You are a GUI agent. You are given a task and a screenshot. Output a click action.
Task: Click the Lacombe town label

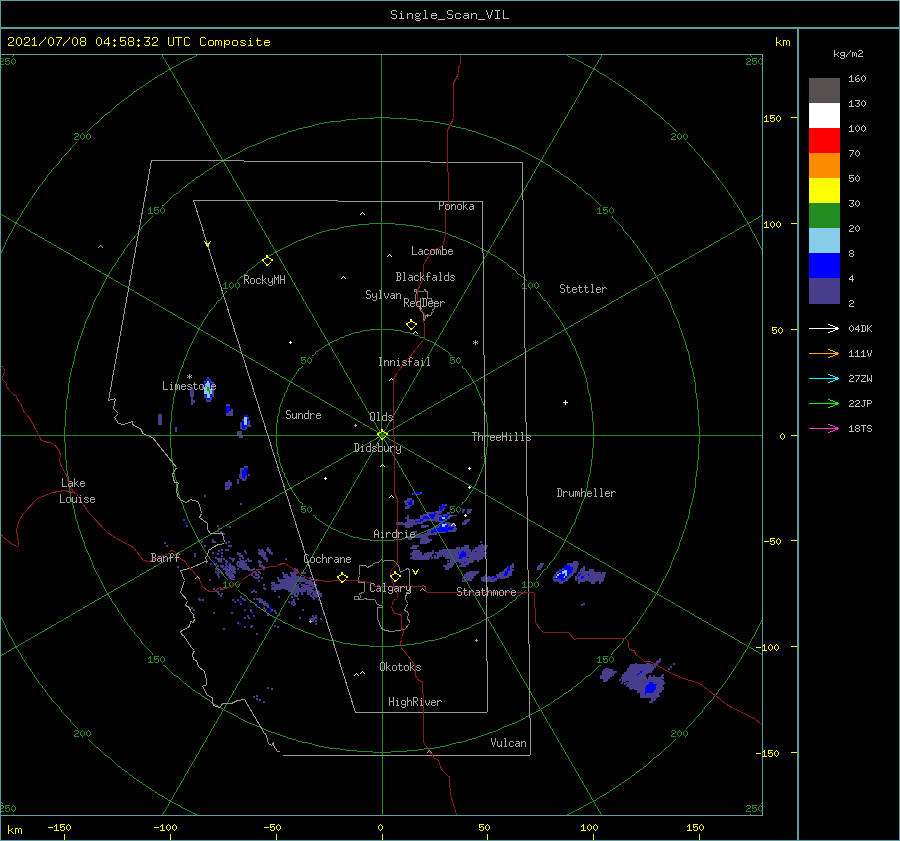click(432, 251)
